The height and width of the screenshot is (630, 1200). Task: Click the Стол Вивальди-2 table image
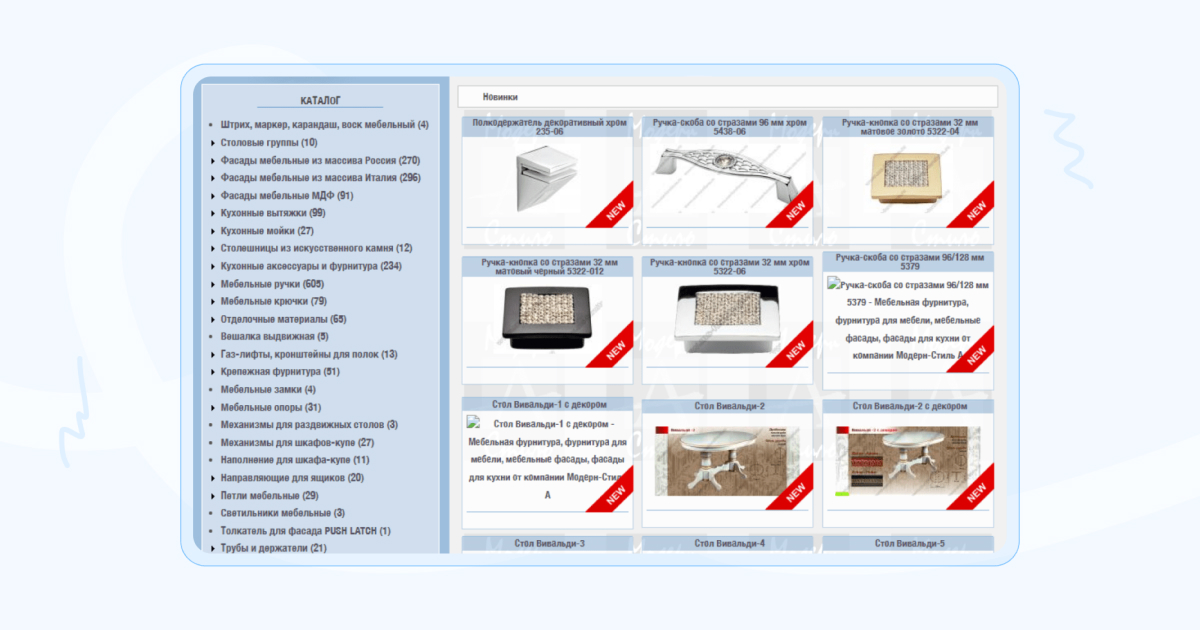tap(726, 460)
